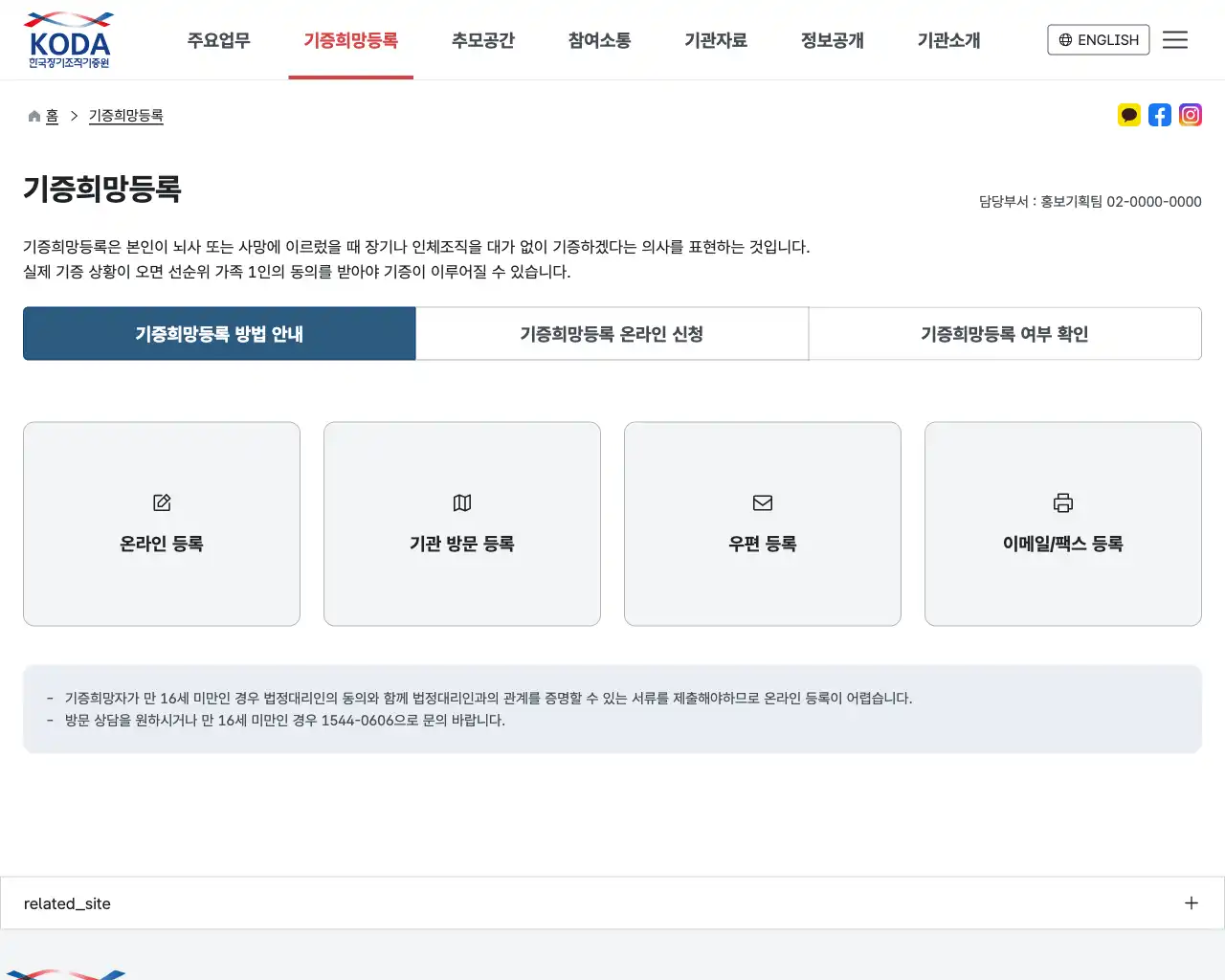Screen dimensions: 1225x980
Task: Open the KakaoTalk sharing icon
Action: 1129,115
